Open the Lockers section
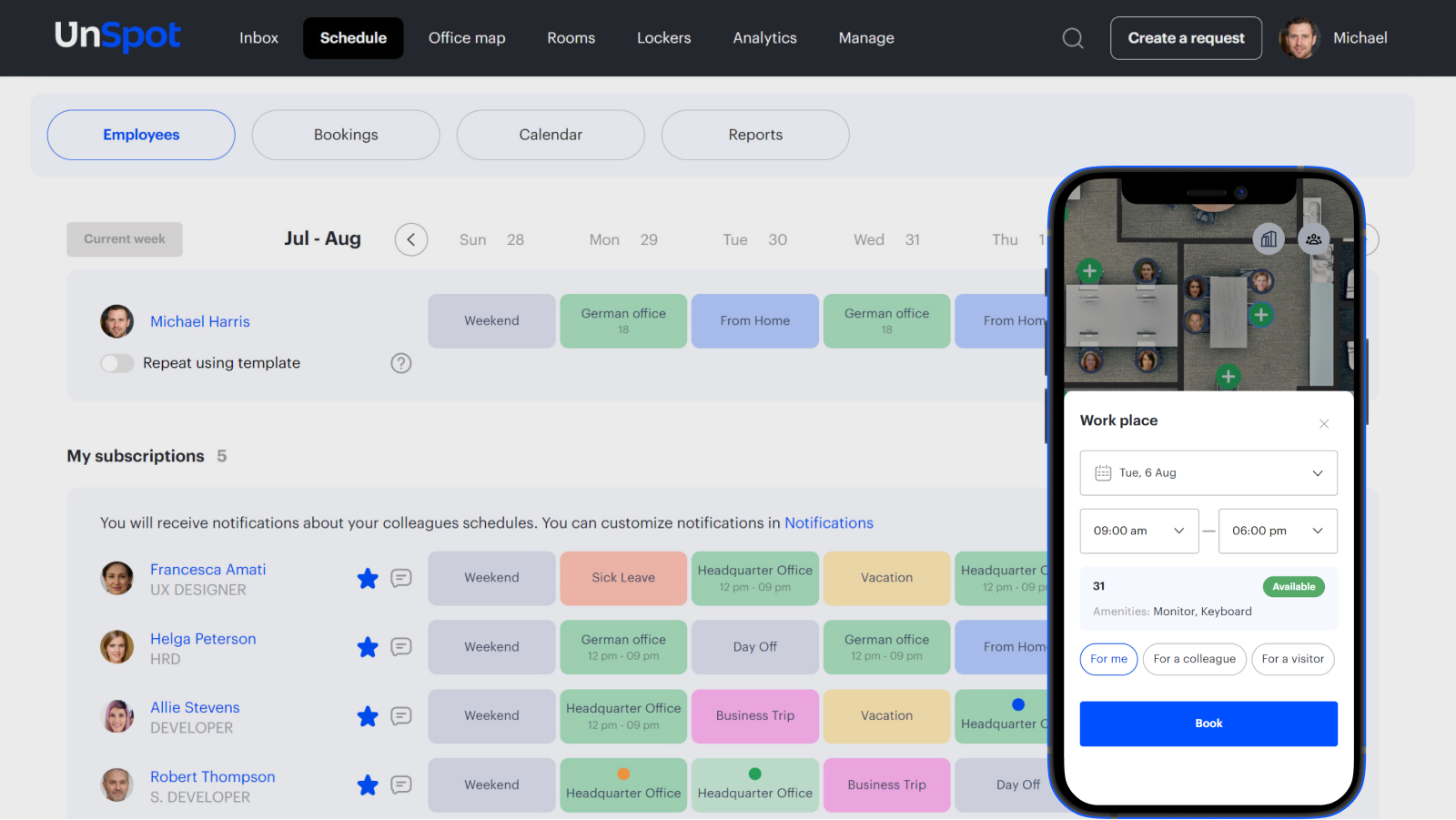Image resolution: width=1456 pixels, height=820 pixels. tap(663, 38)
